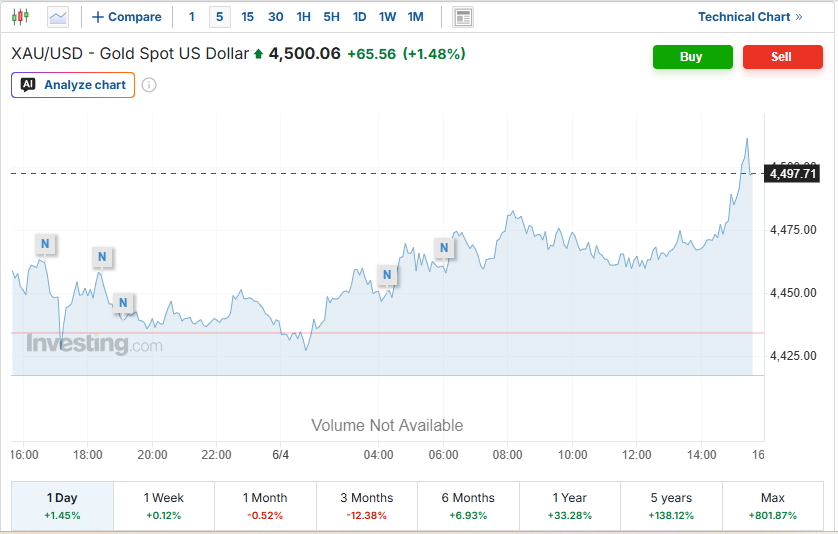Set chart interval to 1H
The width and height of the screenshot is (838, 534).
304,17
